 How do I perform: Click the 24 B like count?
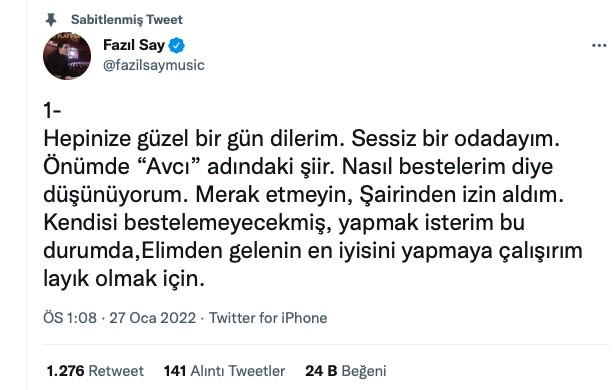tap(321, 371)
